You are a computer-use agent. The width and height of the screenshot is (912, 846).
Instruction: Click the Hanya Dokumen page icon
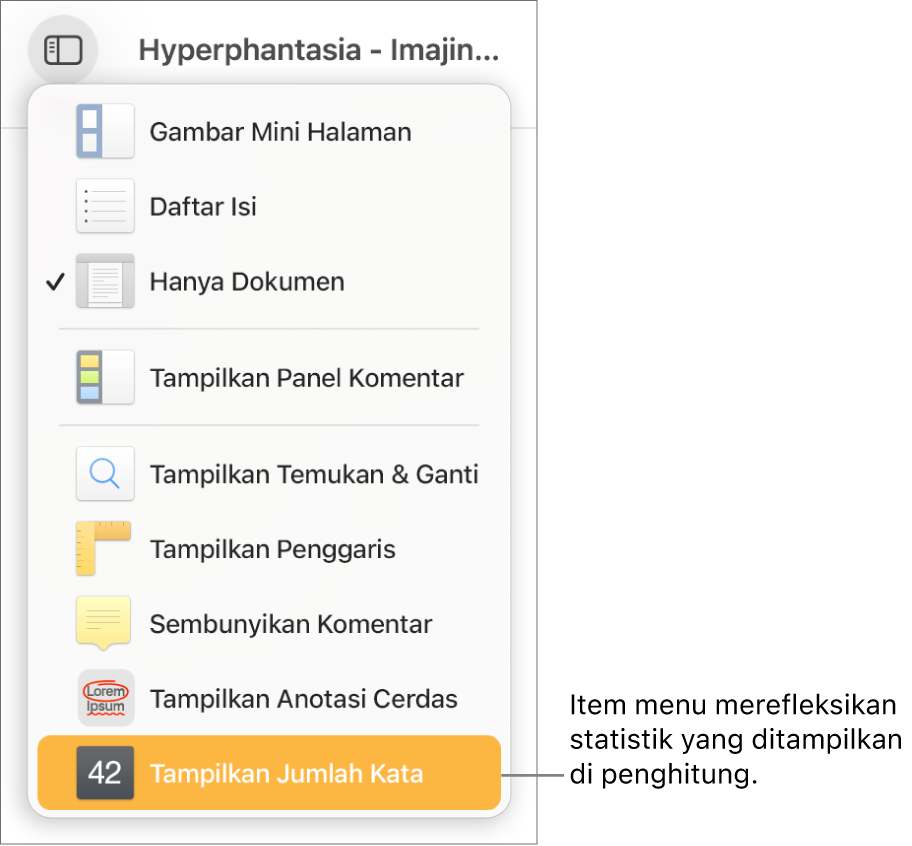coord(105,281)
